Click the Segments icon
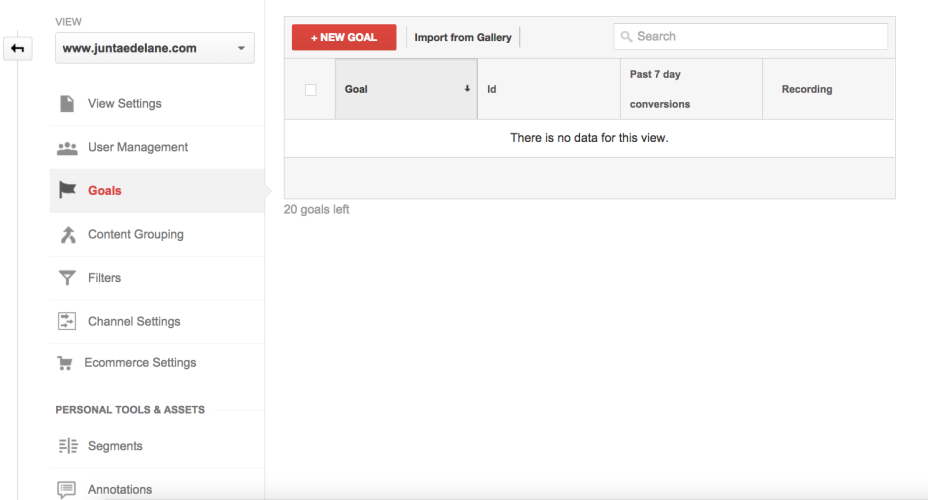This screenshot has height=500, width=928. [68, 446]
